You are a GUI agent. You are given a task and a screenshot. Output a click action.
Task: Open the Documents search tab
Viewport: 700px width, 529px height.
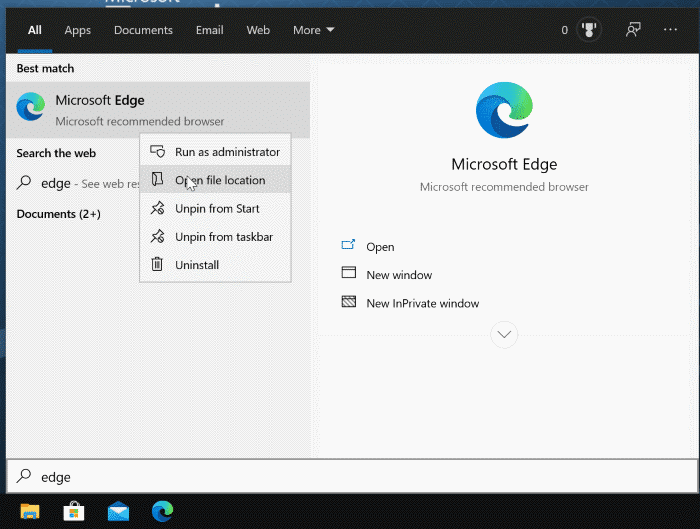[x=143, y=30]
